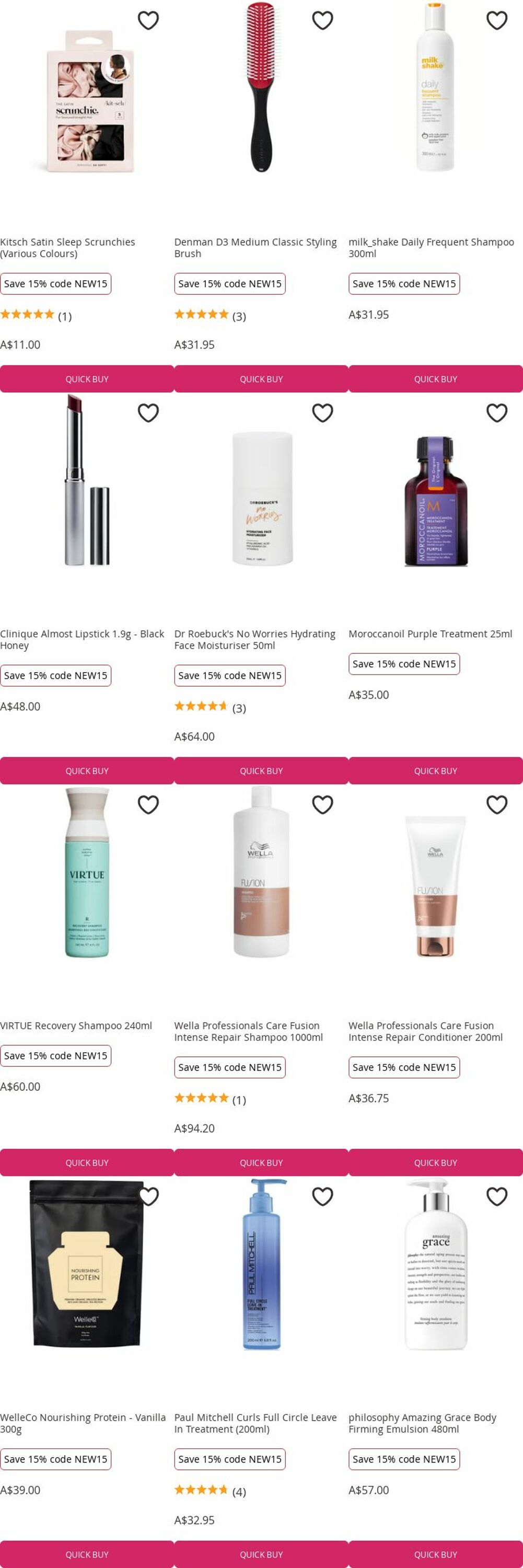
Task: Add Kitsch Satin Sleep Scrunchies to wishlist
Action: coord(148,21)
